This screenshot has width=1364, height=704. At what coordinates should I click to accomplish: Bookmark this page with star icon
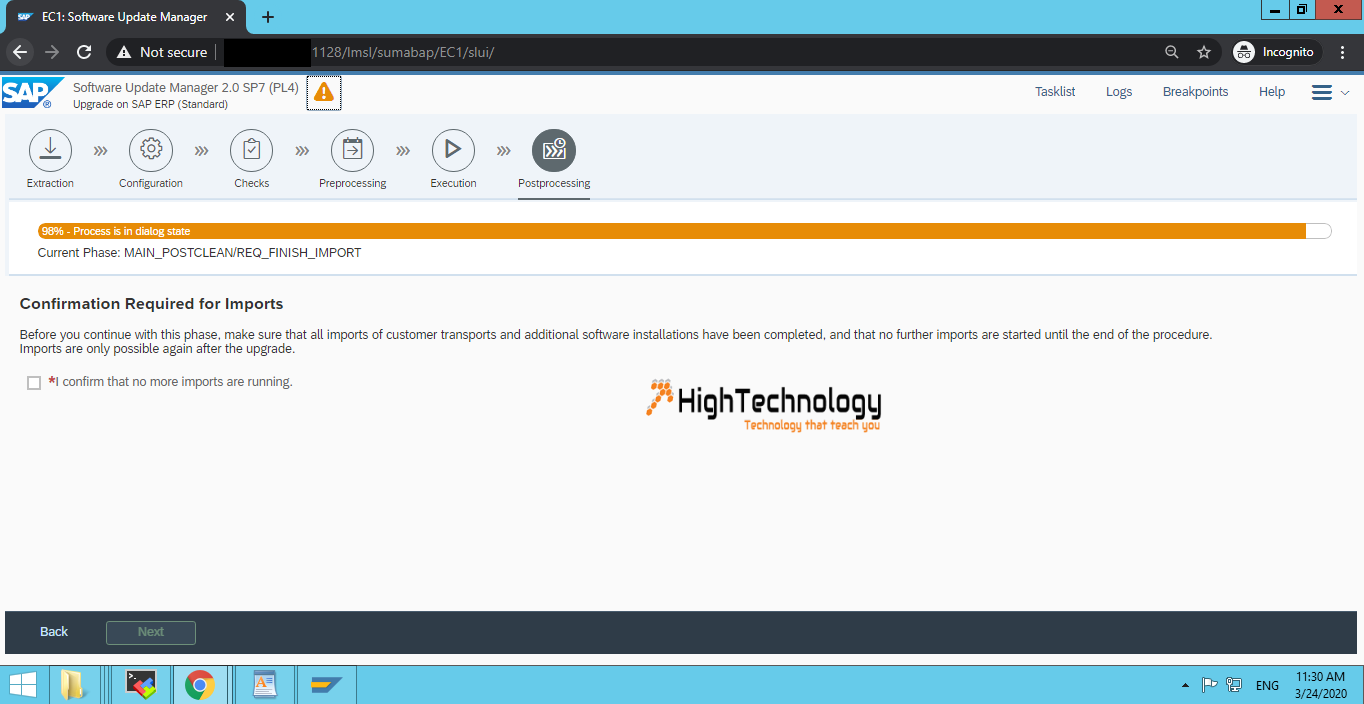click(1204, 52)
